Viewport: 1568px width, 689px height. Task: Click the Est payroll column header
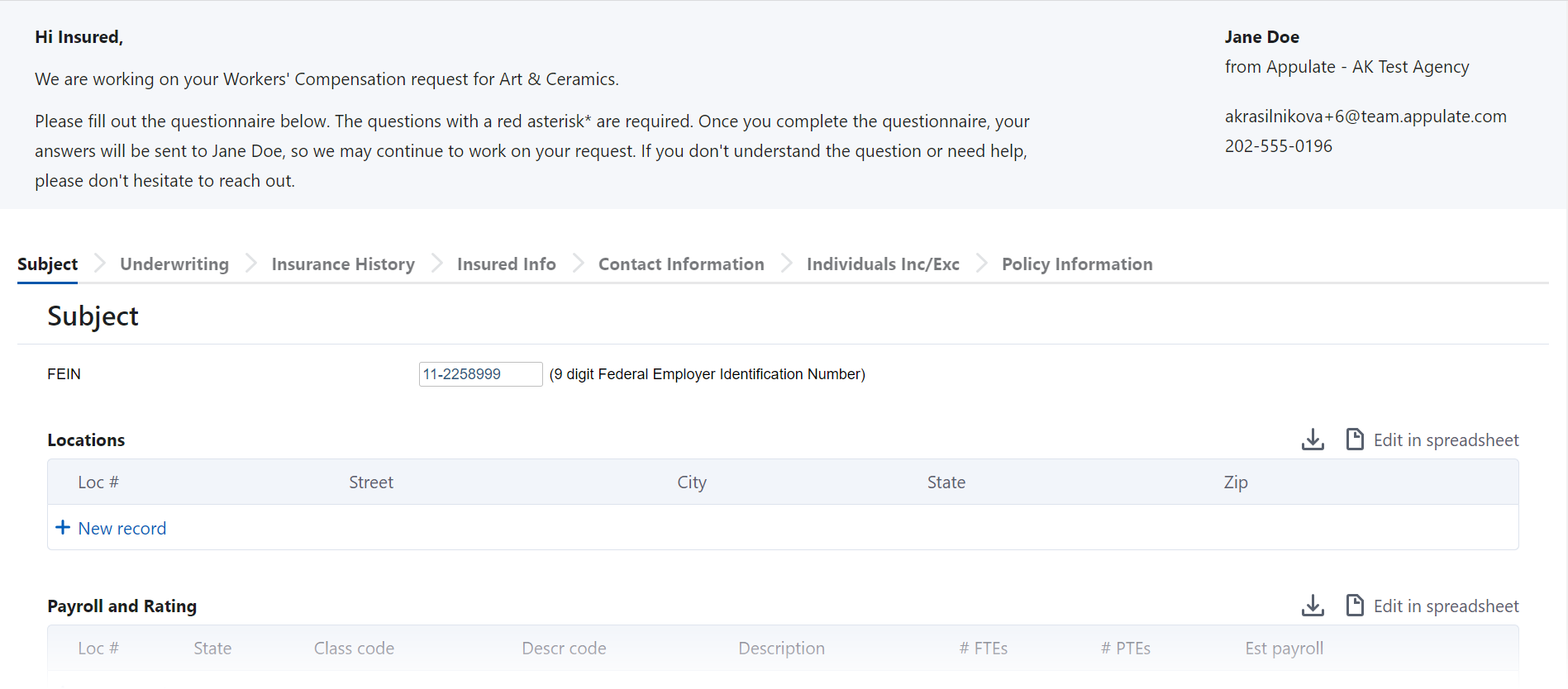(1284, 649)
